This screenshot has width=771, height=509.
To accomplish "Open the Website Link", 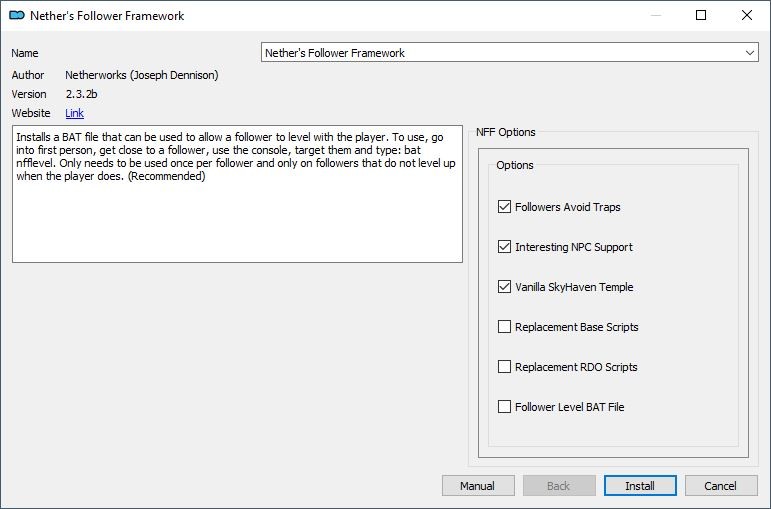I will click(x=74, y=113).
